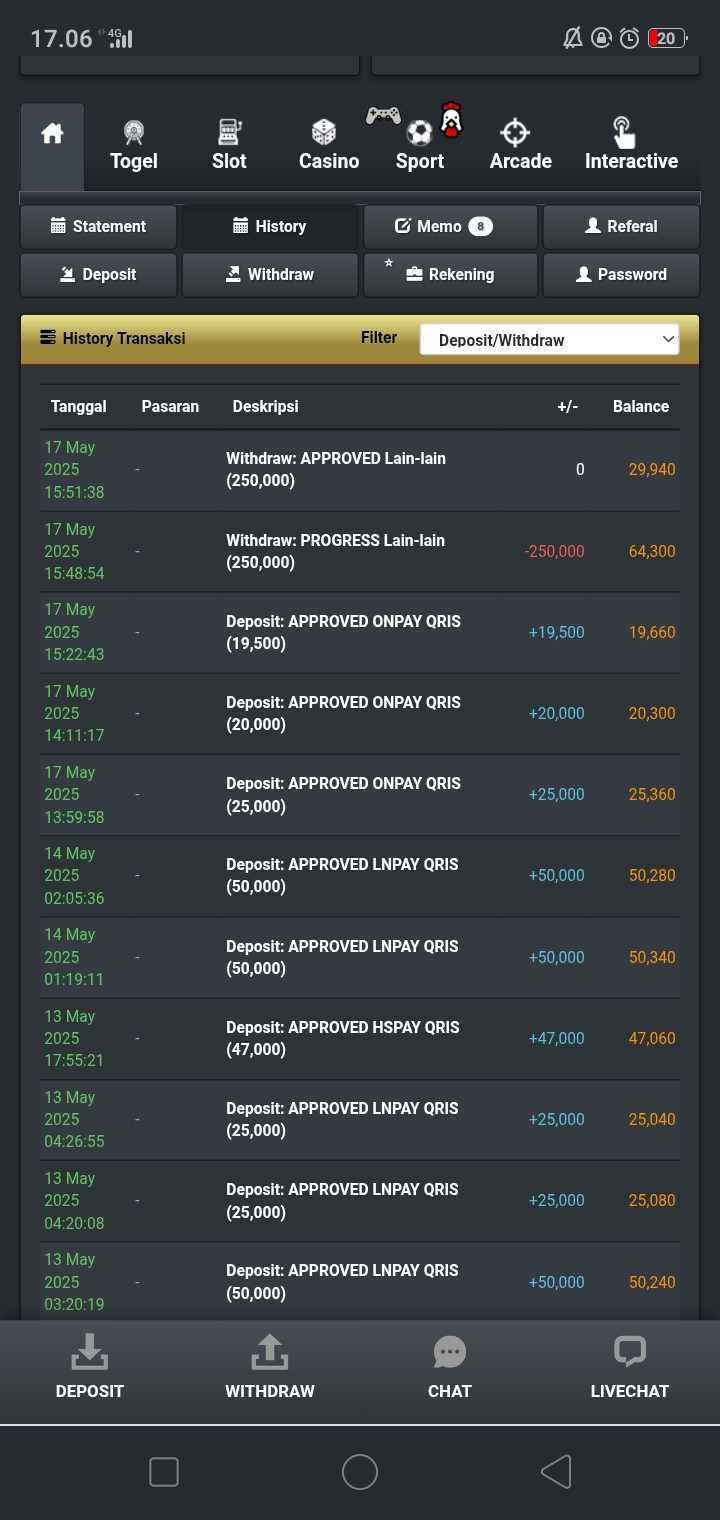Viewport: 720px width, 1520px height.
Task: Open the Interactive touch icon
Action: pyautogui.click(x=623, y=132)
